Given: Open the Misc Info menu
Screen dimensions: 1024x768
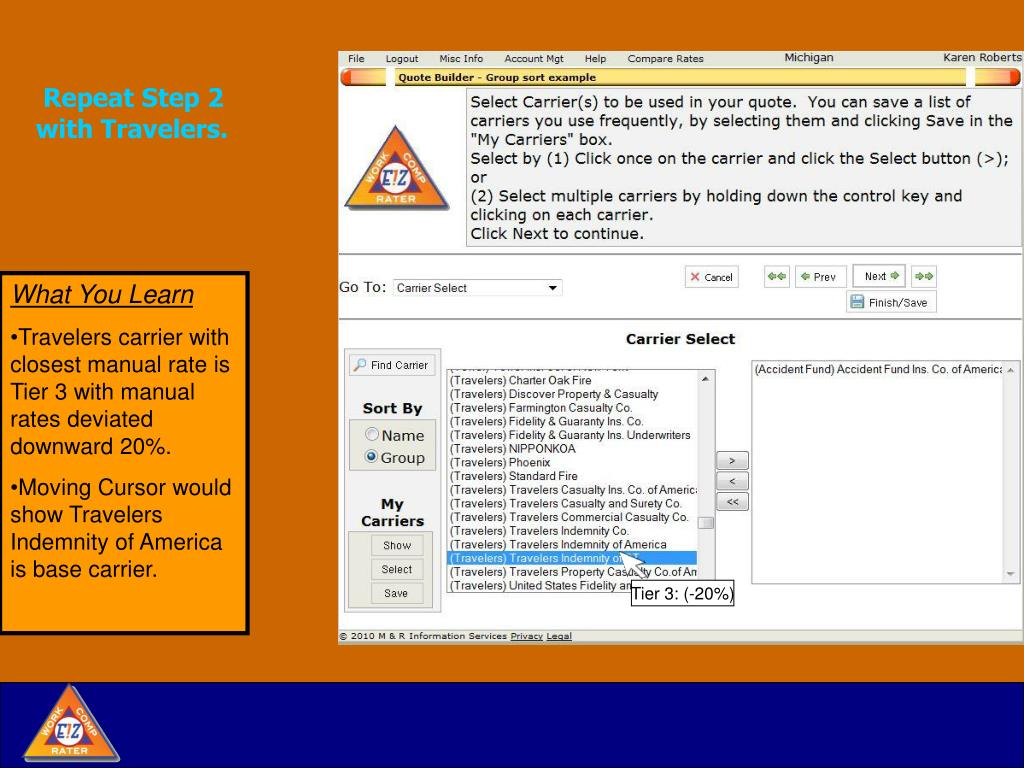Looking at the screenshot, I should (461, 59).
